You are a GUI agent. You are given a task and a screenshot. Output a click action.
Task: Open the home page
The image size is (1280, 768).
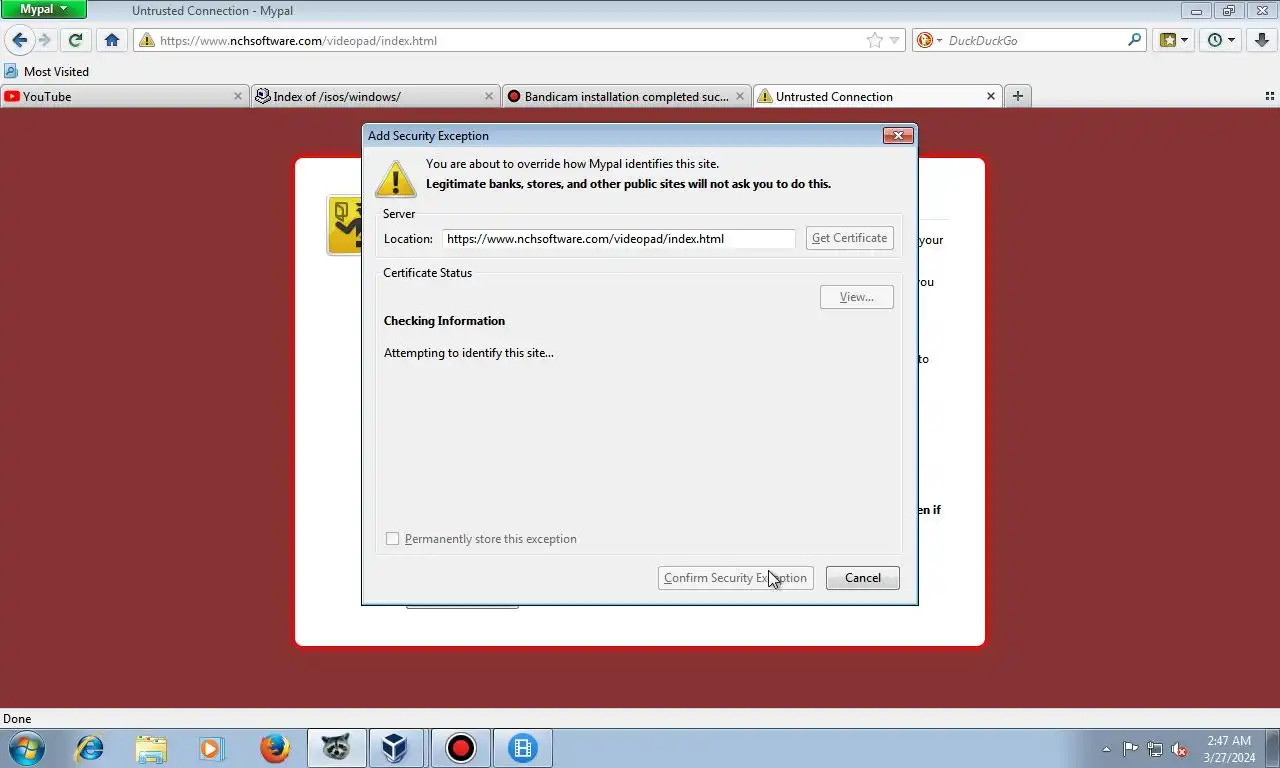point(112,40)
